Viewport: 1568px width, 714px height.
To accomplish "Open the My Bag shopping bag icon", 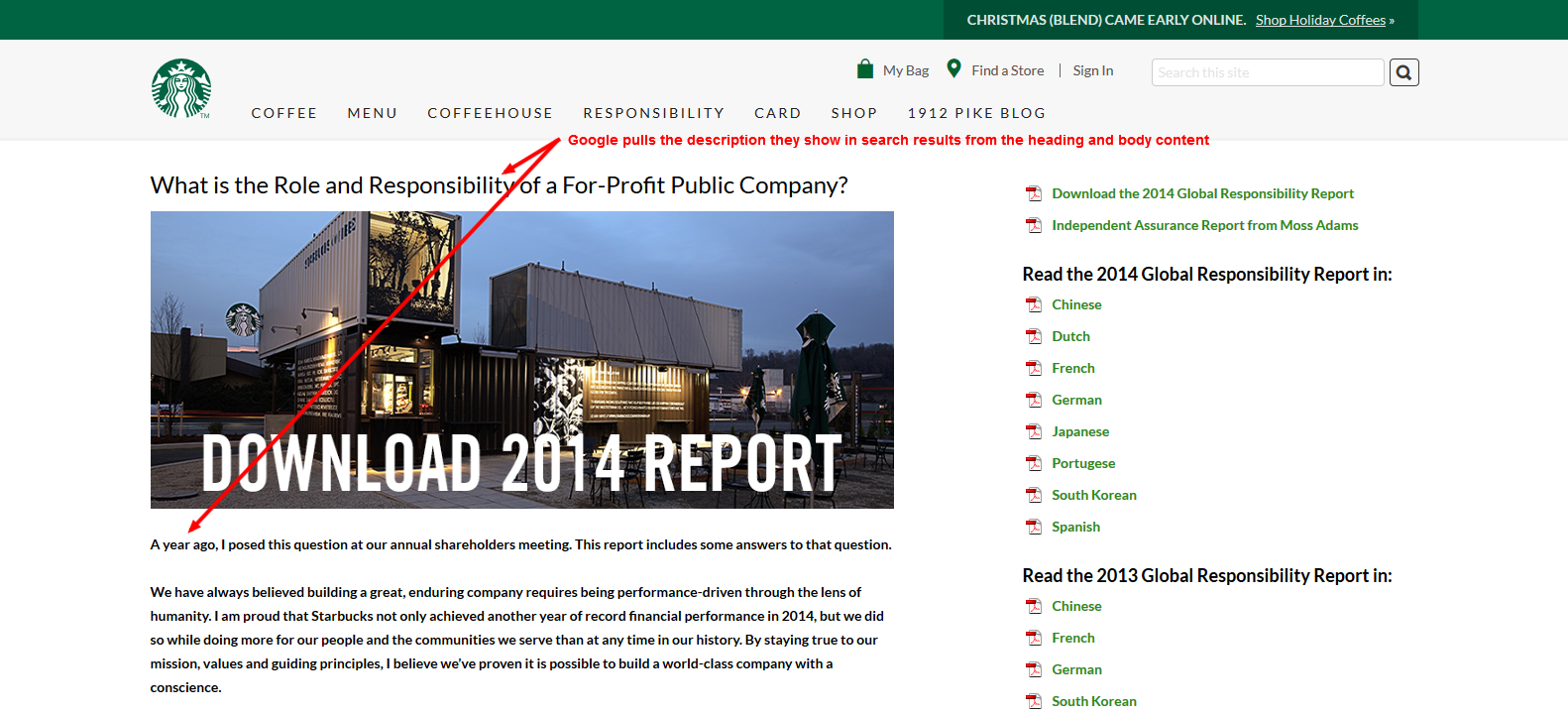I will point(865,68).
